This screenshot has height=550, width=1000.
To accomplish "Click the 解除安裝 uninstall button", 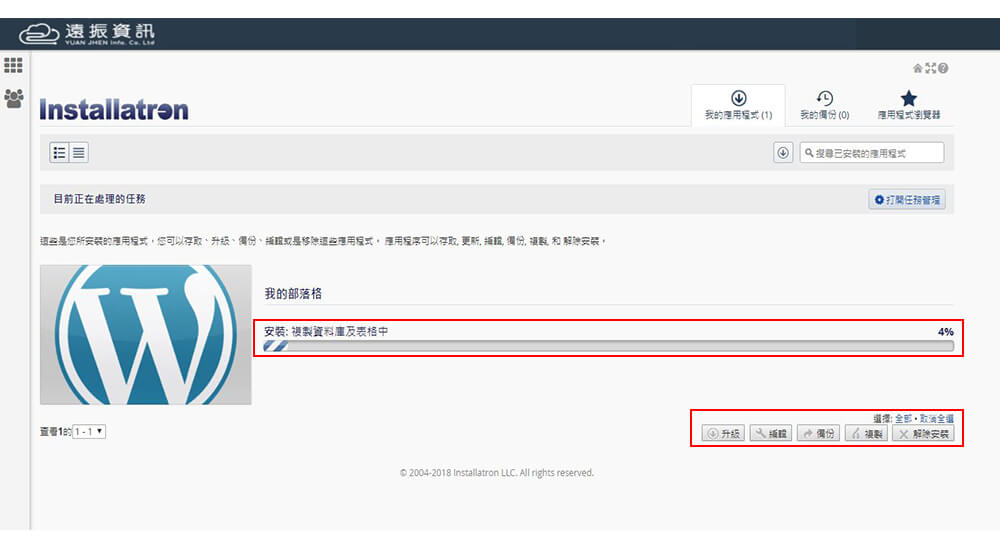I will click(923, 434).
